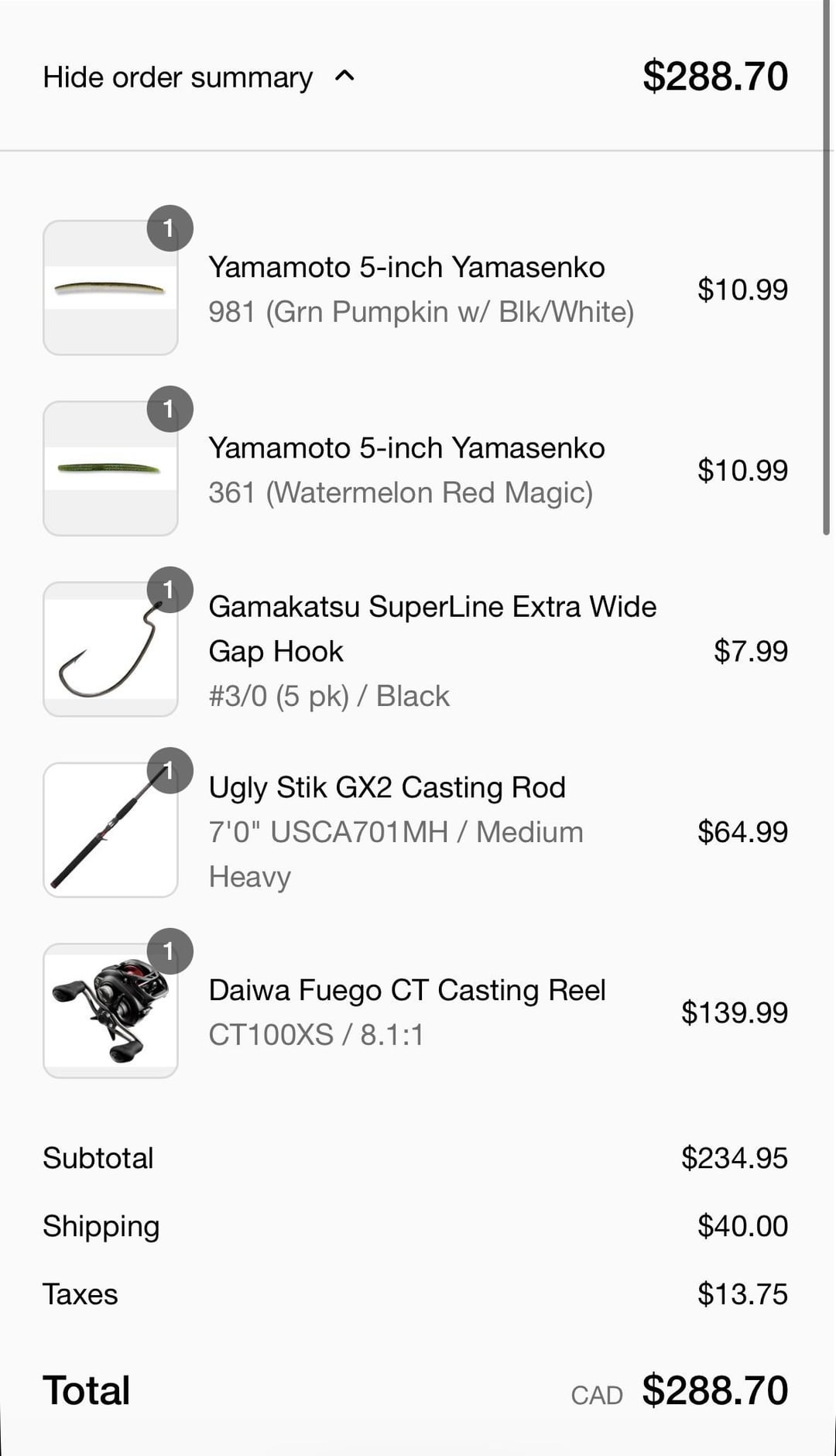
Task: Select the Gamakatsu SuperLine Extra Wide Gap Hook title
Action: pyautogui.click(x=431, y=629)
